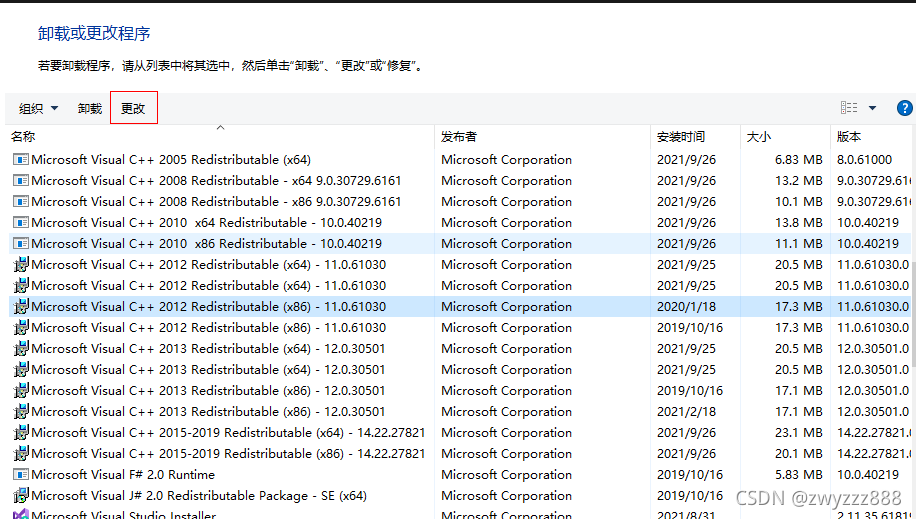This screenshot has height=519, width=916.
Task: Click install date of the Visual J# row
Action: tap(690, 496)
